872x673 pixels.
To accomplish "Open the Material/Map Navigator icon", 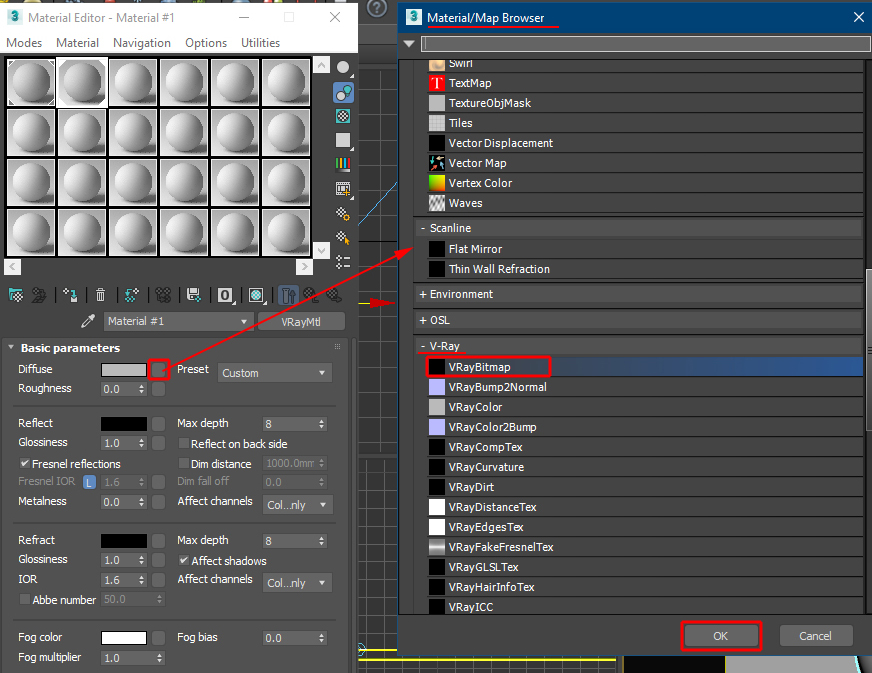I will click(x=343, y=261).
